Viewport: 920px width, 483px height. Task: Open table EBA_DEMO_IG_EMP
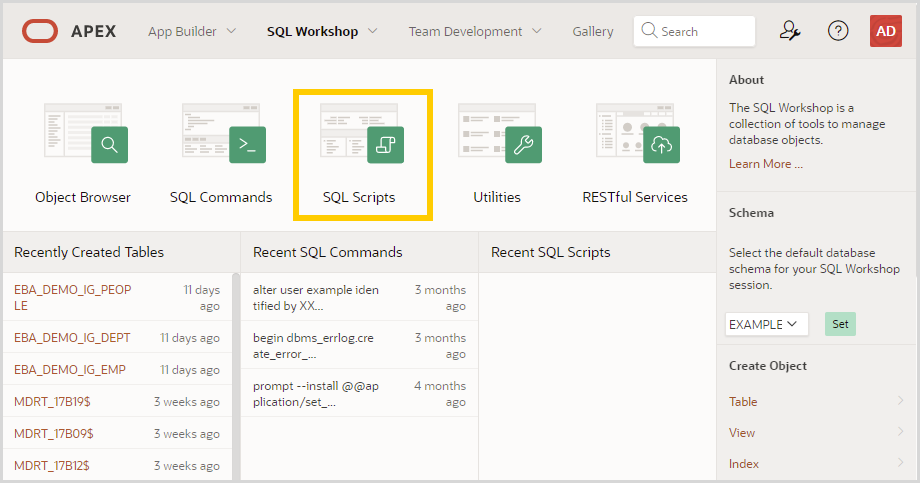pyautogui.click(x=70, y=370)
